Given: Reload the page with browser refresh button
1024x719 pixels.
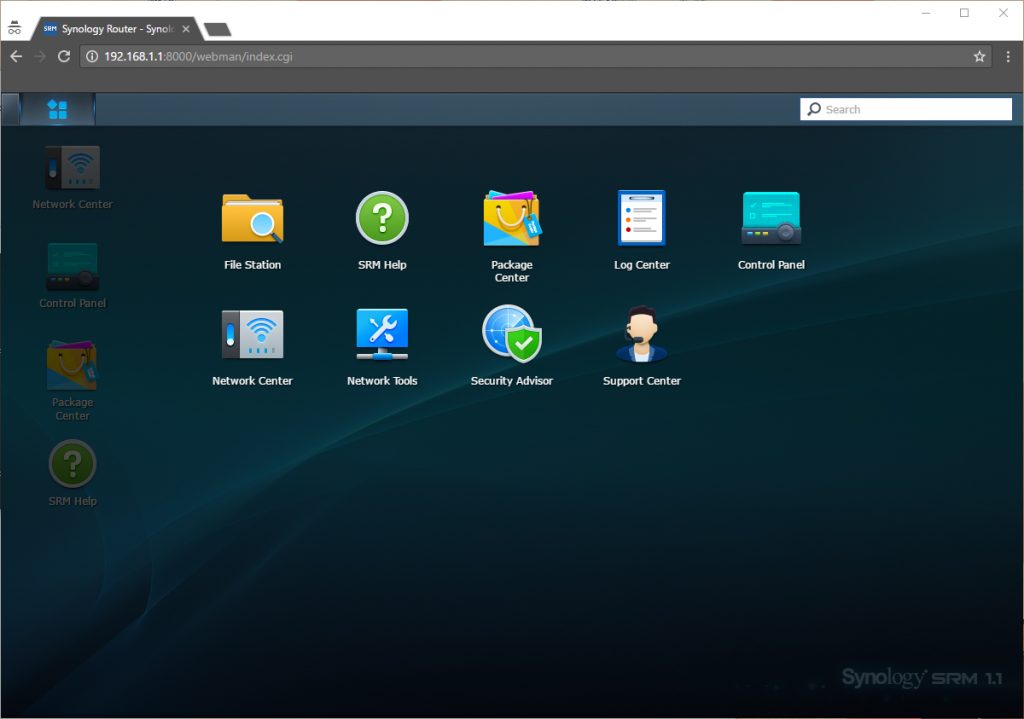Looking at the screenshot, I should point(63,57).
